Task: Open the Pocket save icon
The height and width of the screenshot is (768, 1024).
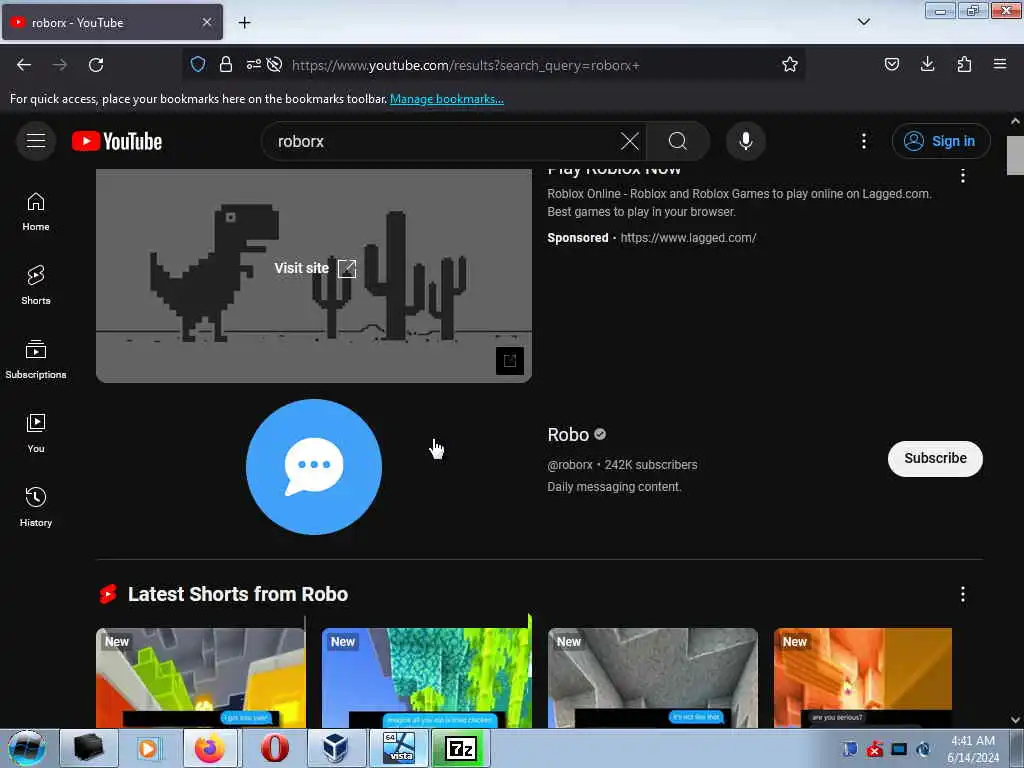Action: coord(891,64)
